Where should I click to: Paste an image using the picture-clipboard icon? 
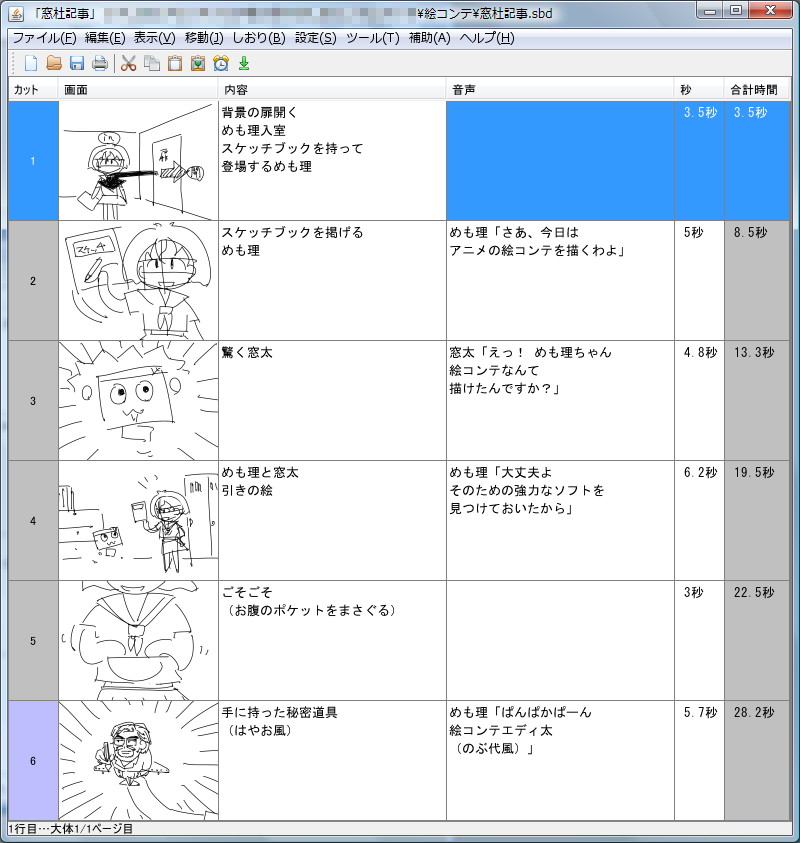click(196, 62)
